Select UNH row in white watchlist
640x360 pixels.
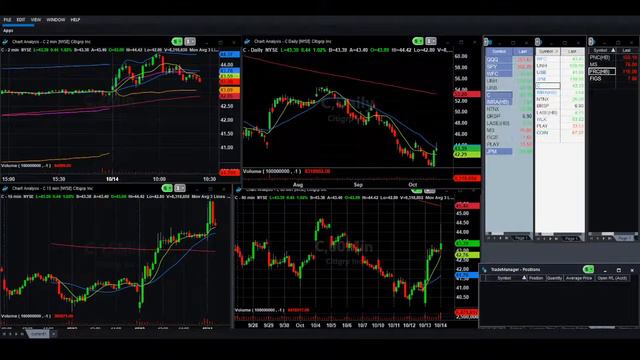click(560, 66)
